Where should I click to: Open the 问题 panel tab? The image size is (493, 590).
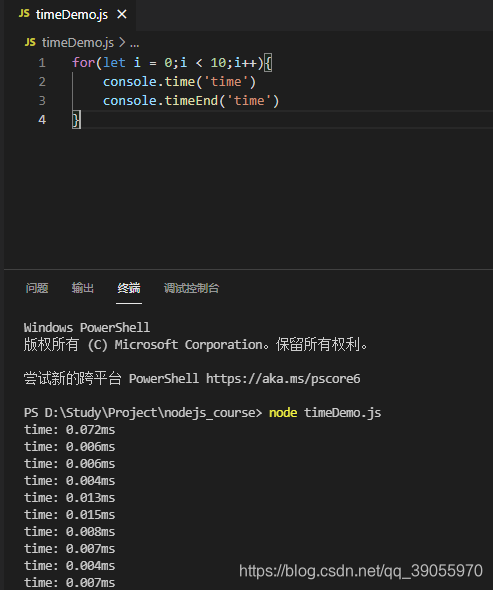click(37, 288)
